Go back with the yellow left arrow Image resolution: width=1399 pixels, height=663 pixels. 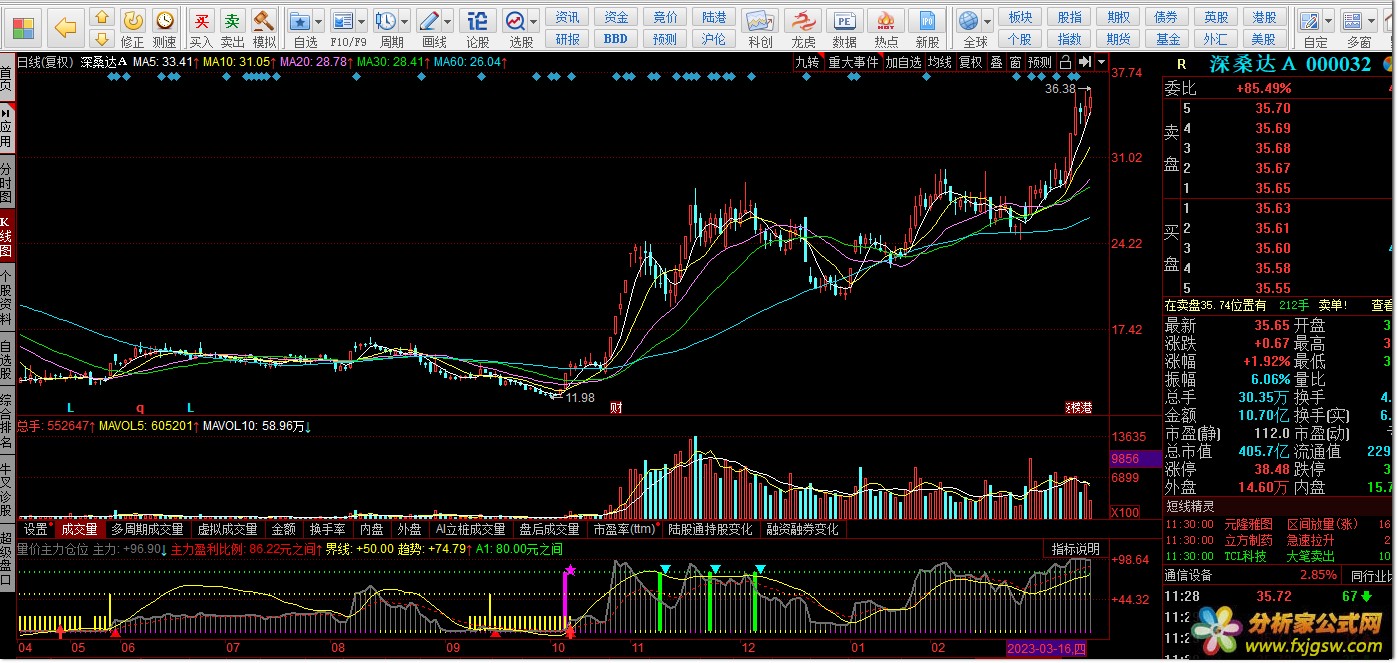pos(66,27)
